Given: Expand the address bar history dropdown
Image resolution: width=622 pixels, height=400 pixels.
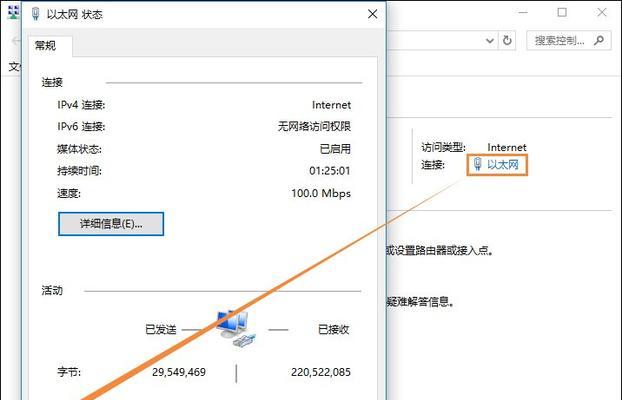Looking at the screenshot, I should pos(490,40).
